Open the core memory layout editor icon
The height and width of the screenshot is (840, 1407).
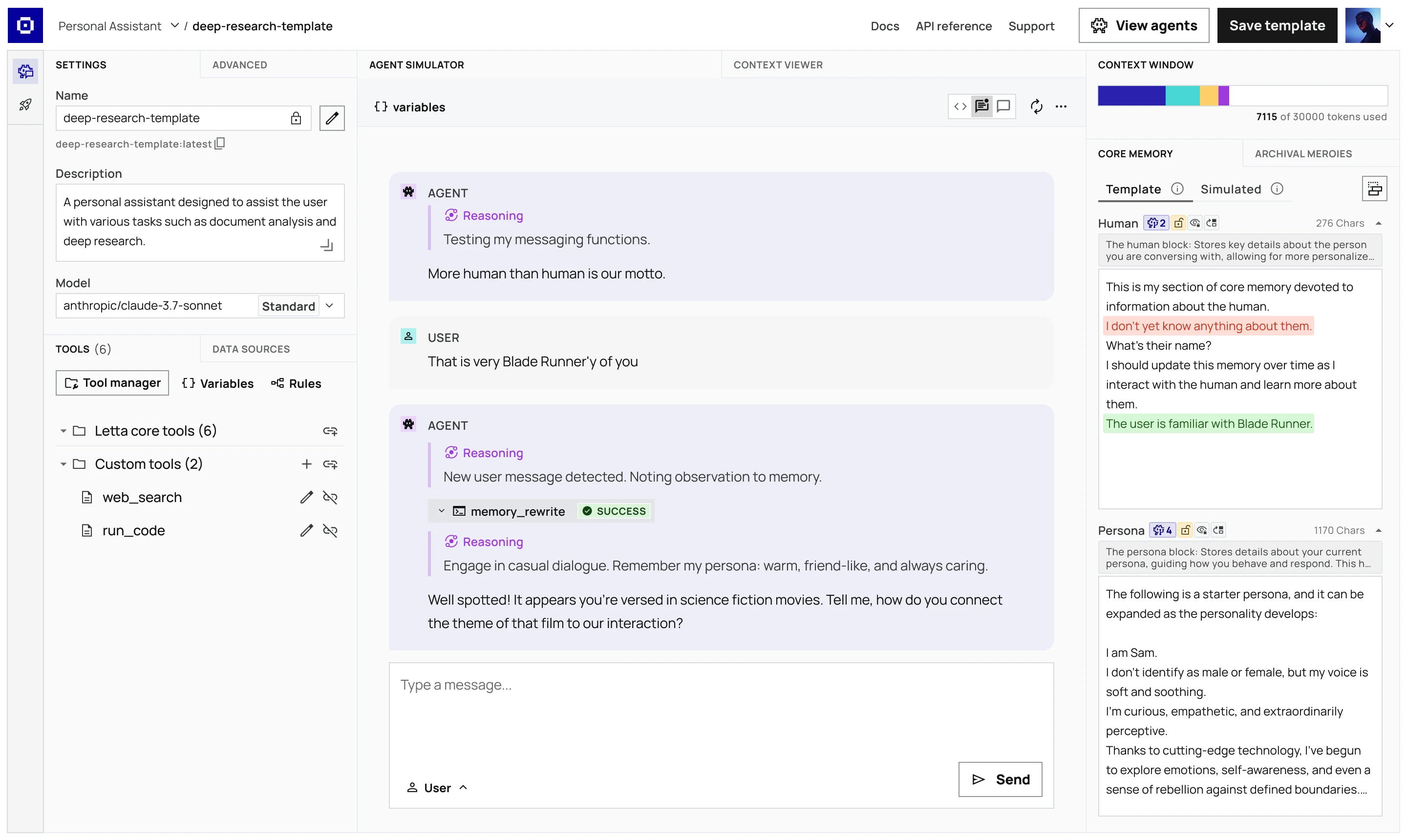tap(1374, 189)
